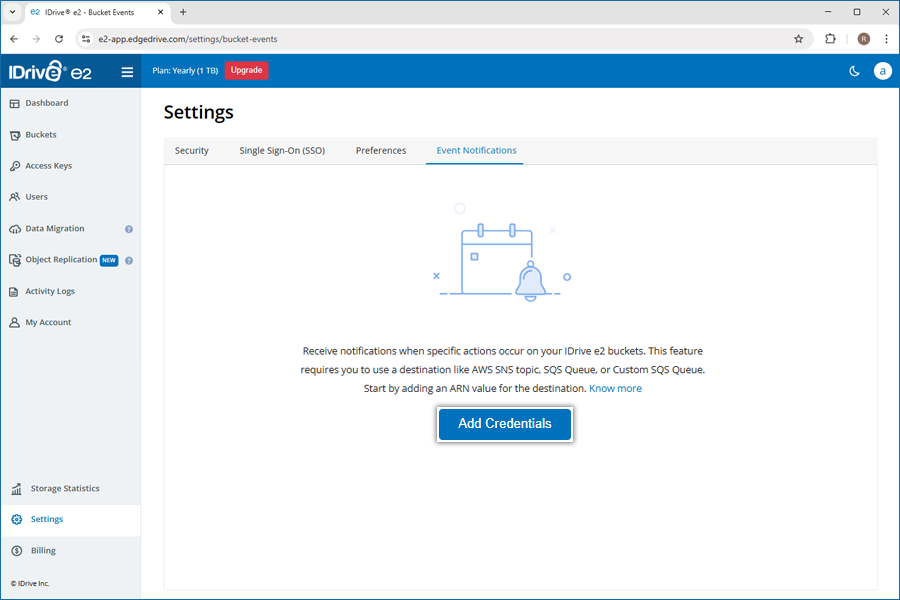Click the Storage Statistics chart icon
900x600 pixels.
coord(17,489)
